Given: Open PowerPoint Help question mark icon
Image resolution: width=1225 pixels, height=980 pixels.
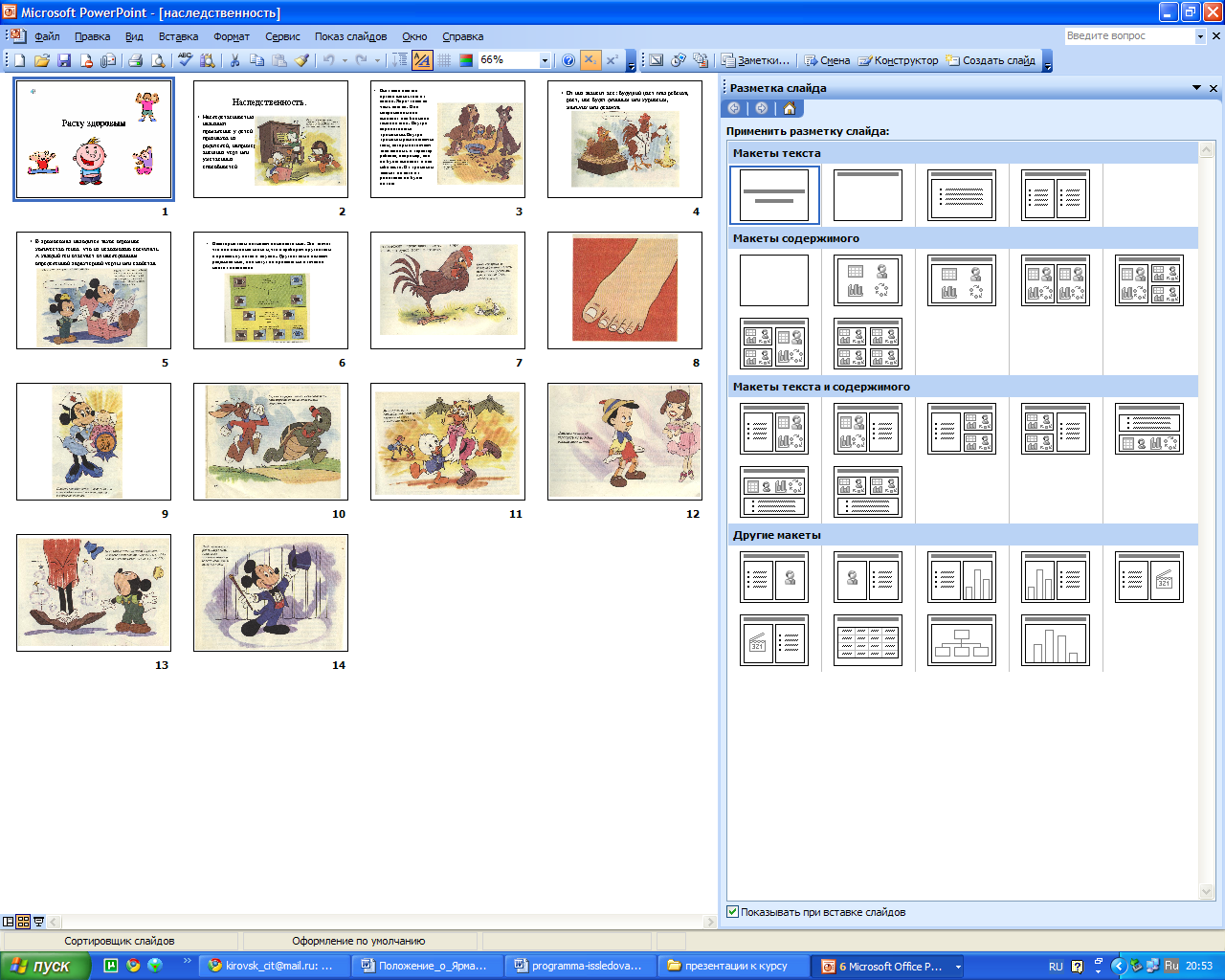Looking at the screenshot, I should pos(568,60).
